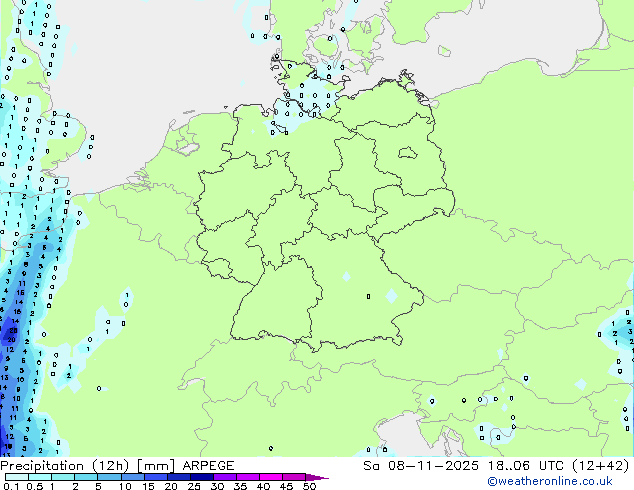Pick the 1–2 mm legend swatch

(63, 477)
